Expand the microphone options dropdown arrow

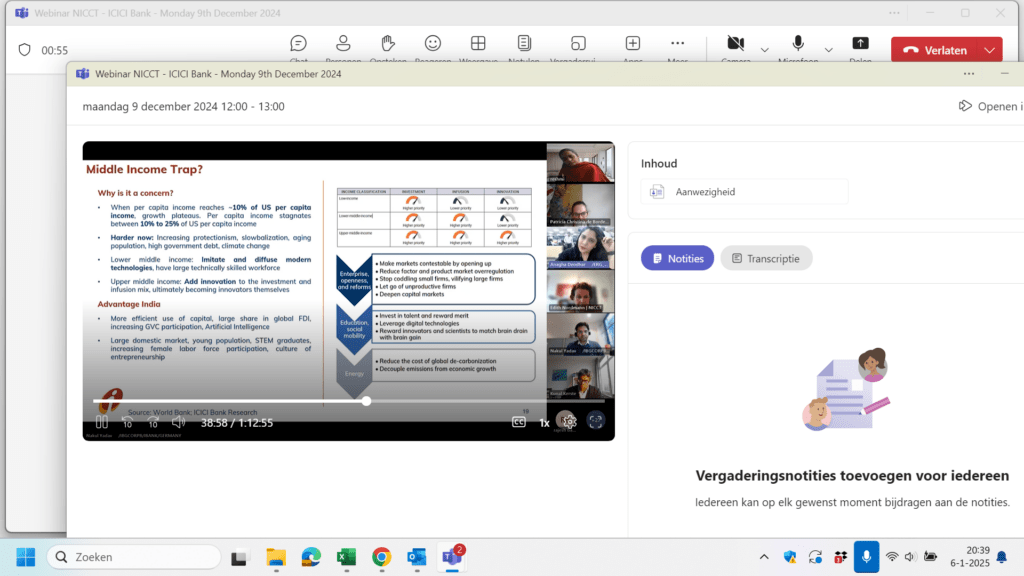828,50
